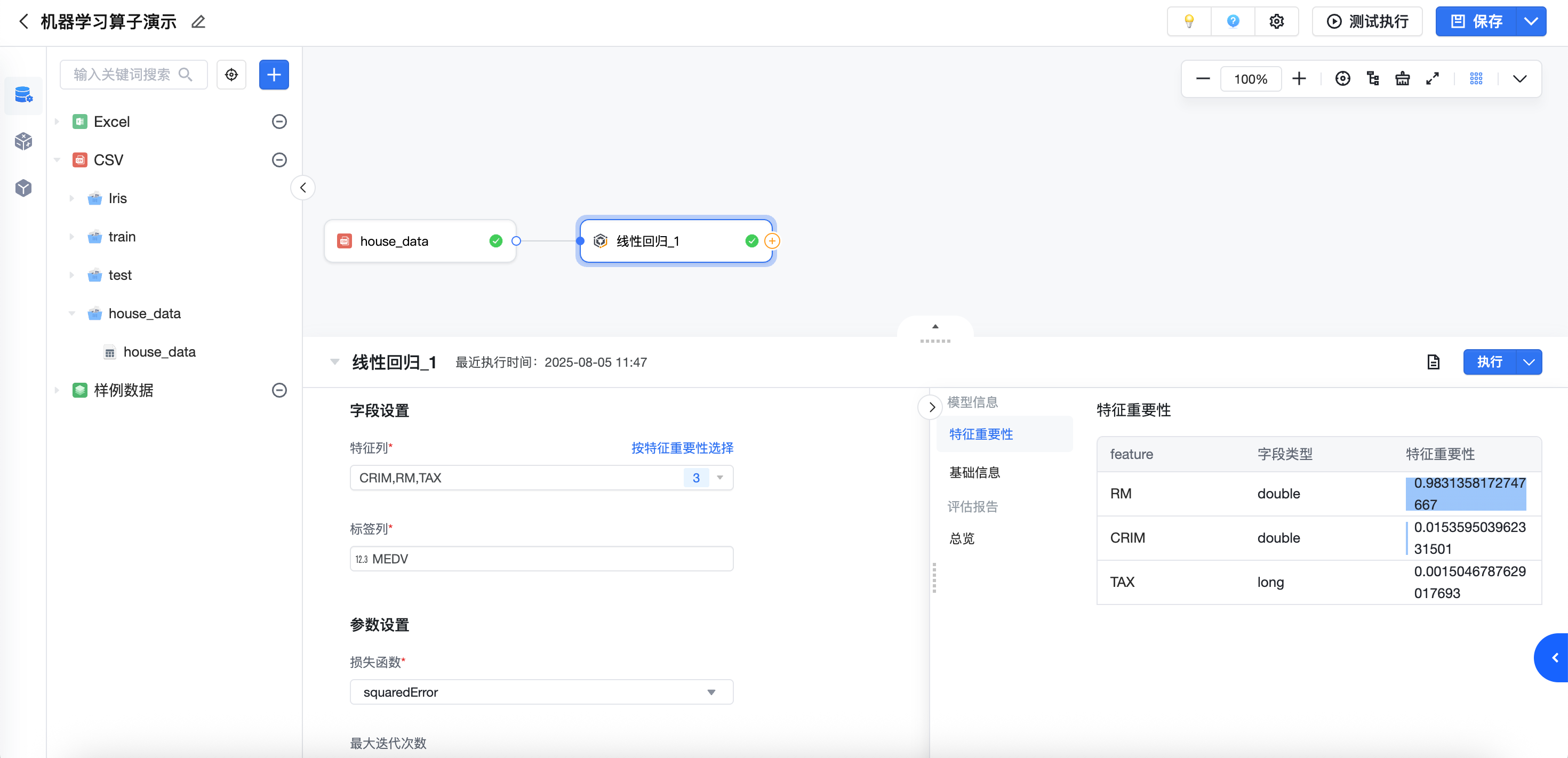Click the locate target icon beside search
Image resolution: width=1568 pixels, height=758 pixels.
click(x=231, y=75)
